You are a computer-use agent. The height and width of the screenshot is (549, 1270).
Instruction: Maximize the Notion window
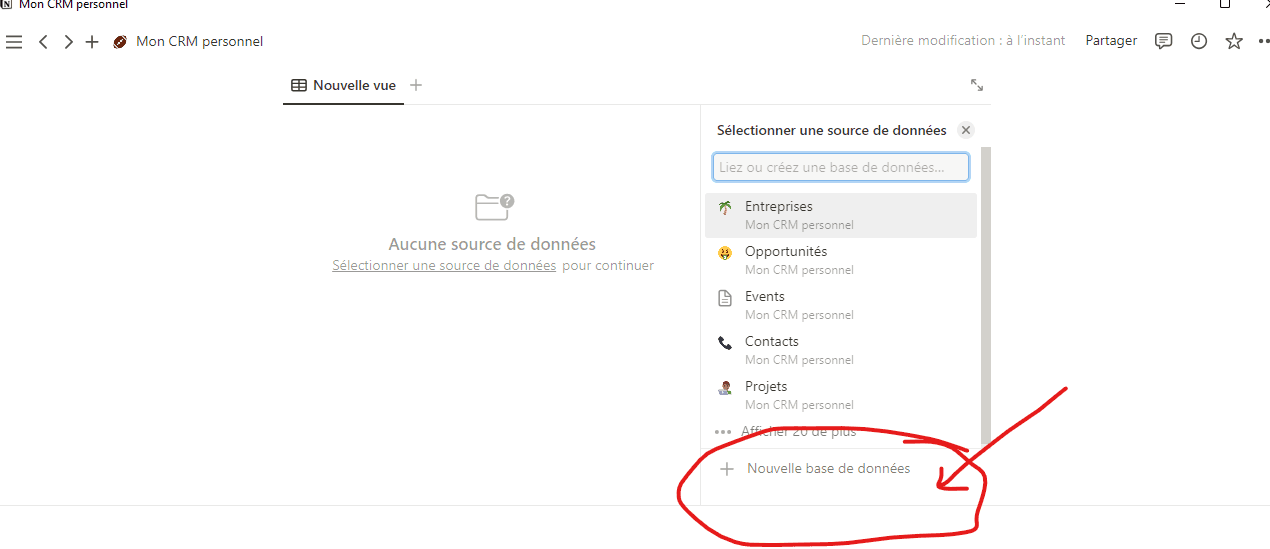(x=1225, y=4)
